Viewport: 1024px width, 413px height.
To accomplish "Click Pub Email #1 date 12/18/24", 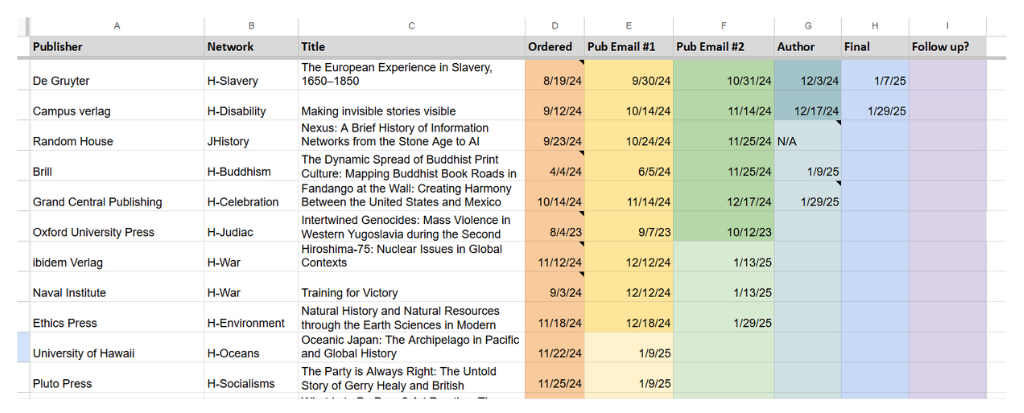I will click(x=629, y=317).
